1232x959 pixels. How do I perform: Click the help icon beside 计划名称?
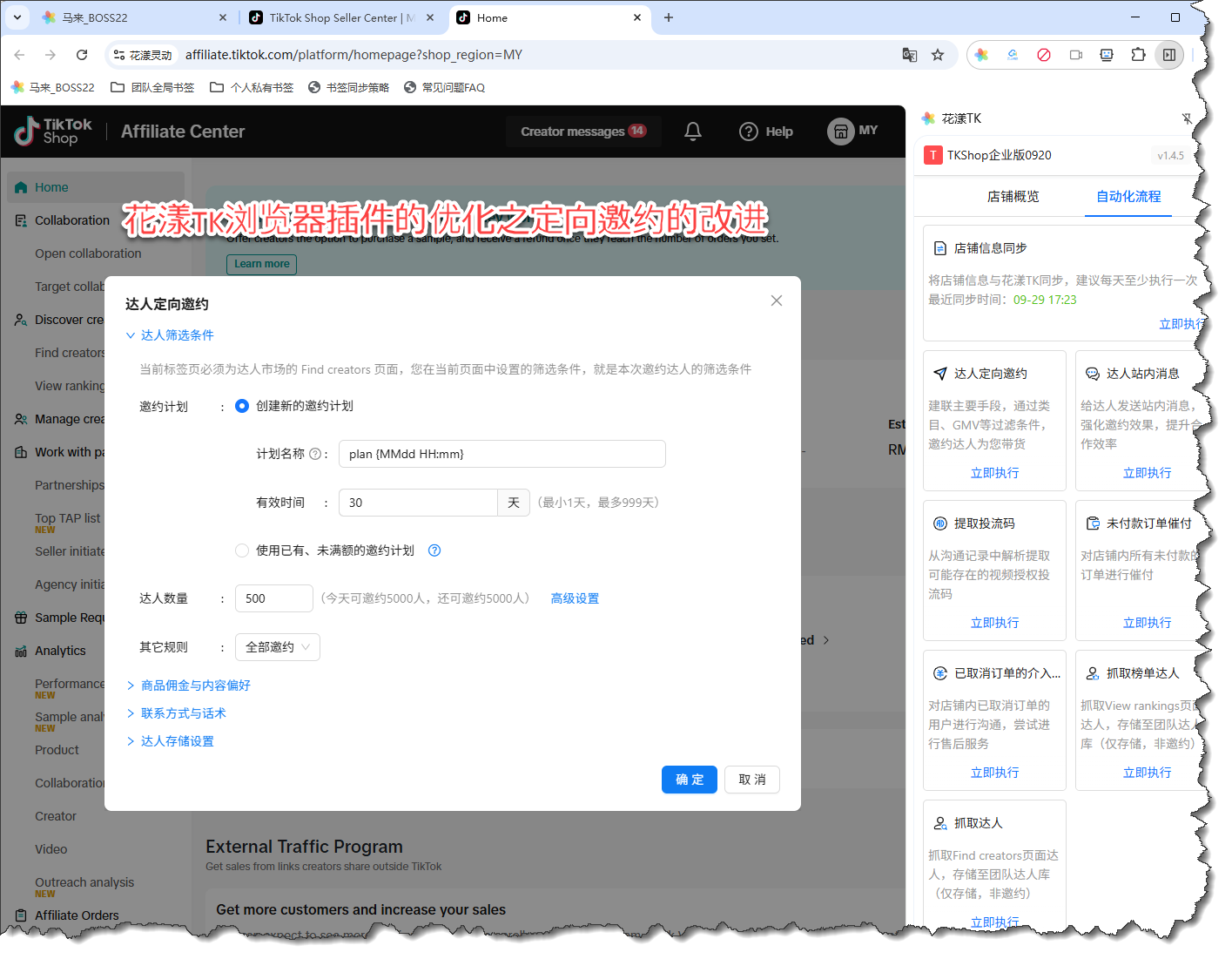pyautogui.click(x=315, y=454)
